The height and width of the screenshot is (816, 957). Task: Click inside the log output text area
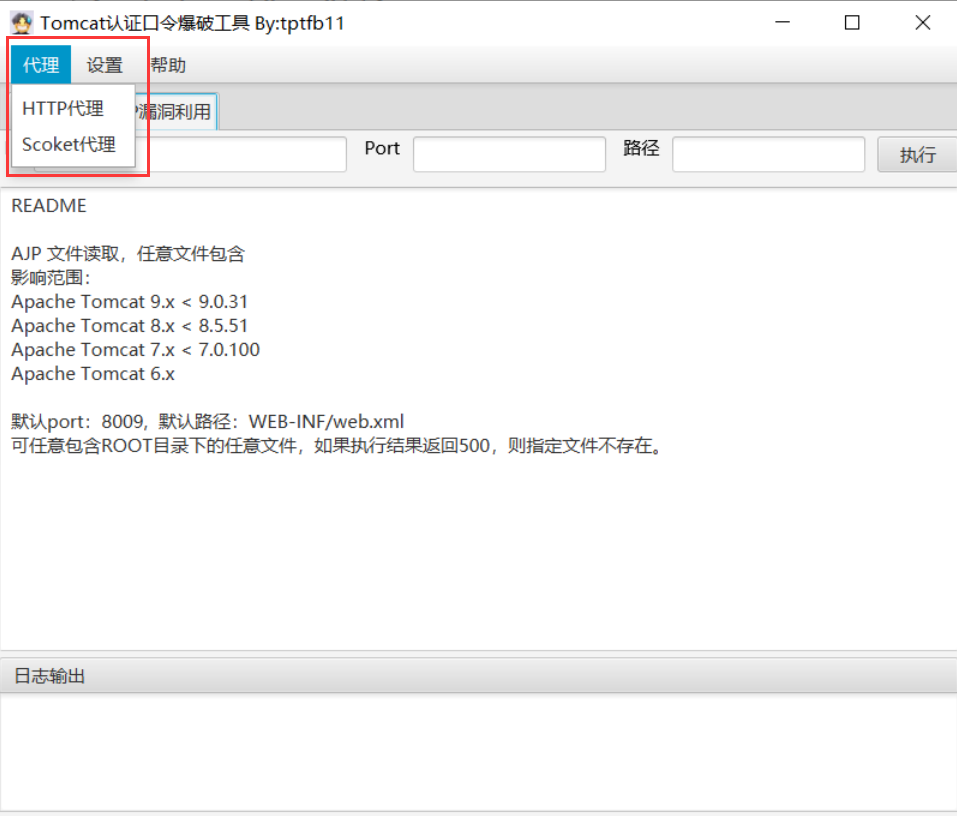478,752
